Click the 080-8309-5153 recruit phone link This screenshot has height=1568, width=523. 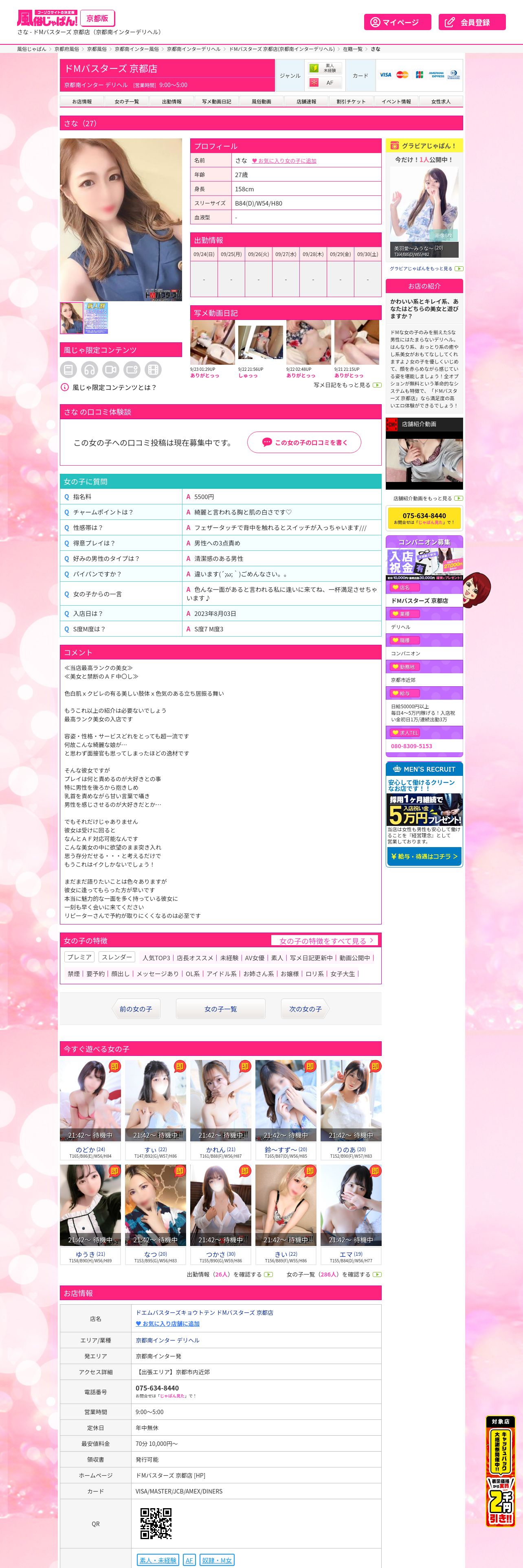[411, 746]
